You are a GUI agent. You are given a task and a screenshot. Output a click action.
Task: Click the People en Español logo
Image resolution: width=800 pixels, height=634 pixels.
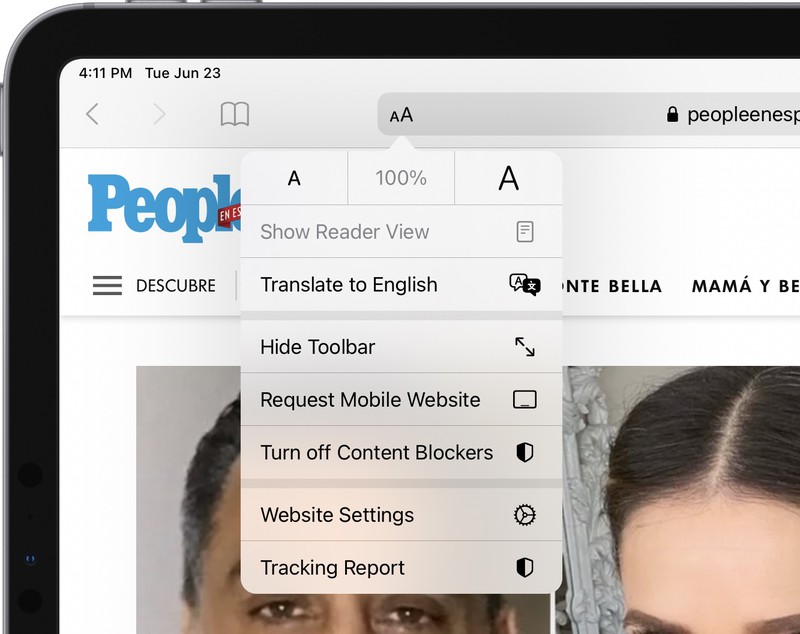coord(160,208)
